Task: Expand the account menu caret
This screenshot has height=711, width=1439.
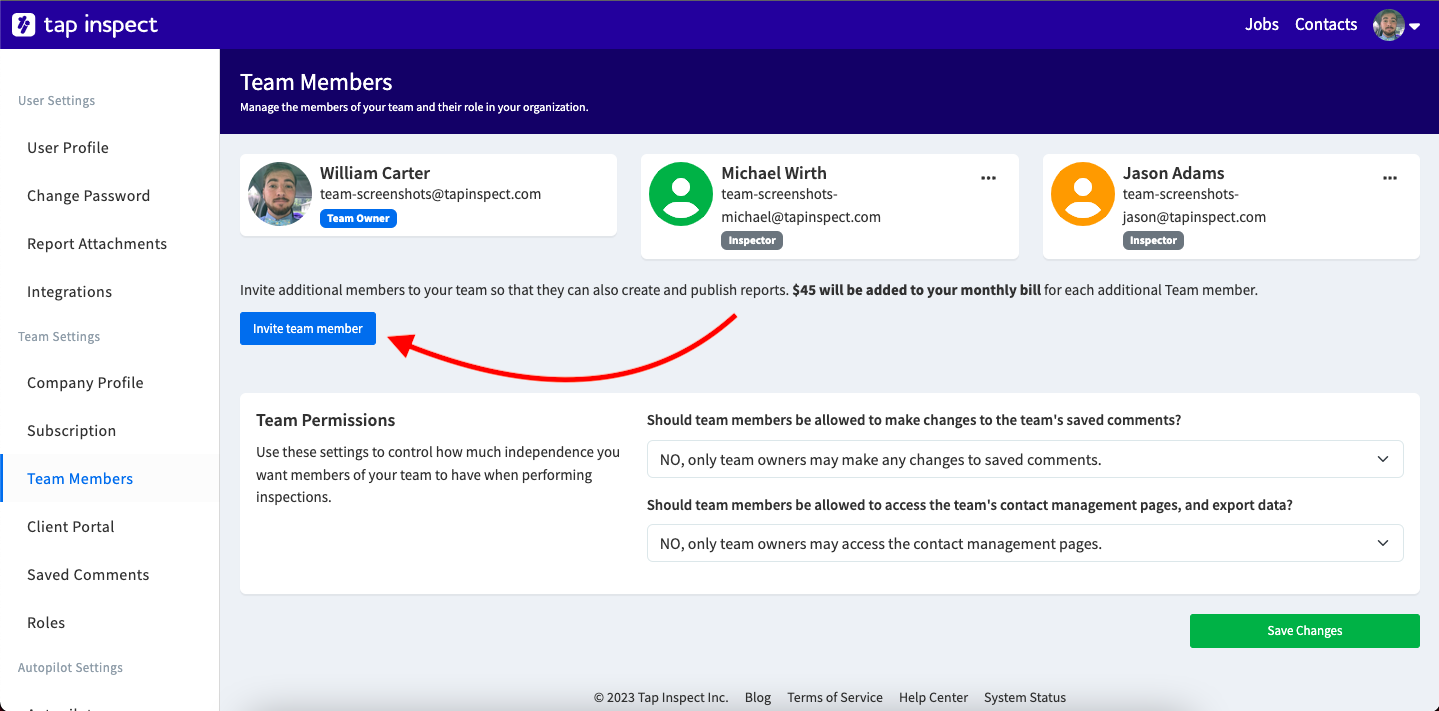Action: pos(1415,27)
